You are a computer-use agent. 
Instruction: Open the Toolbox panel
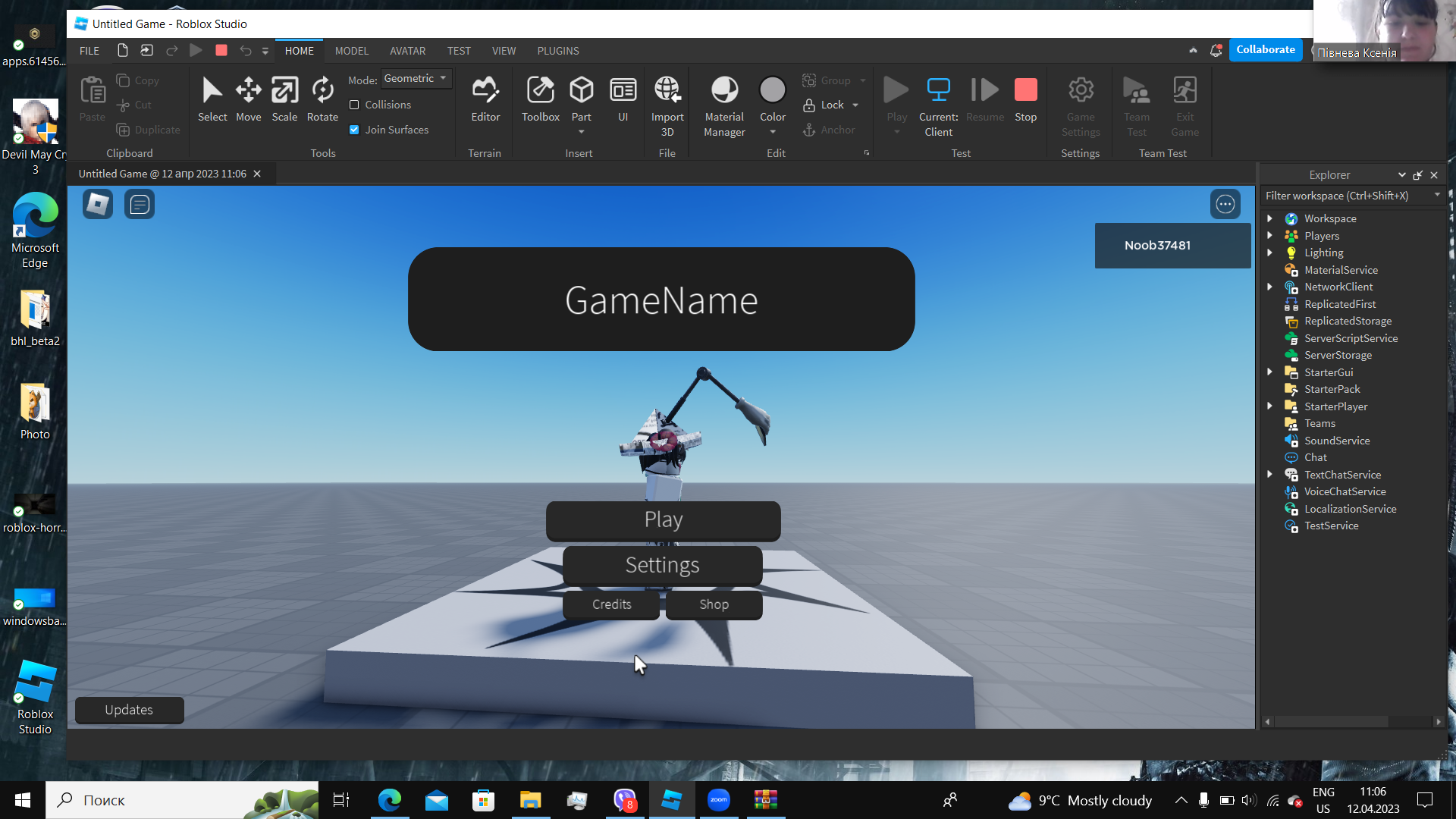(x=541, y=99)
